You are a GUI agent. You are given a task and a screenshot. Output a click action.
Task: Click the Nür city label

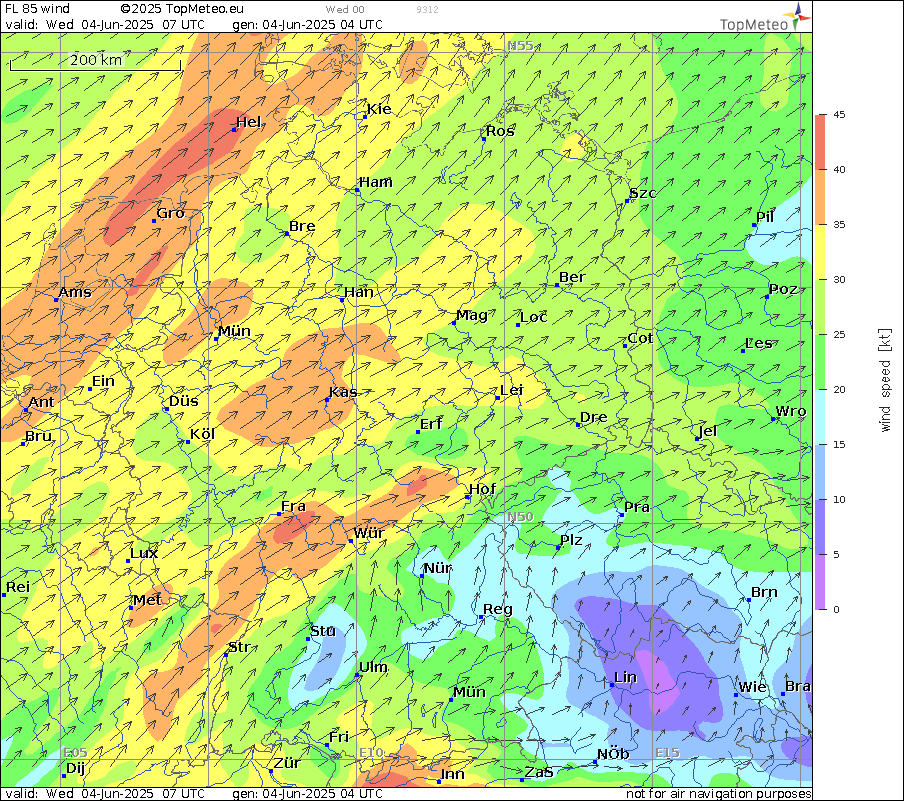click(x=438, y=568)
